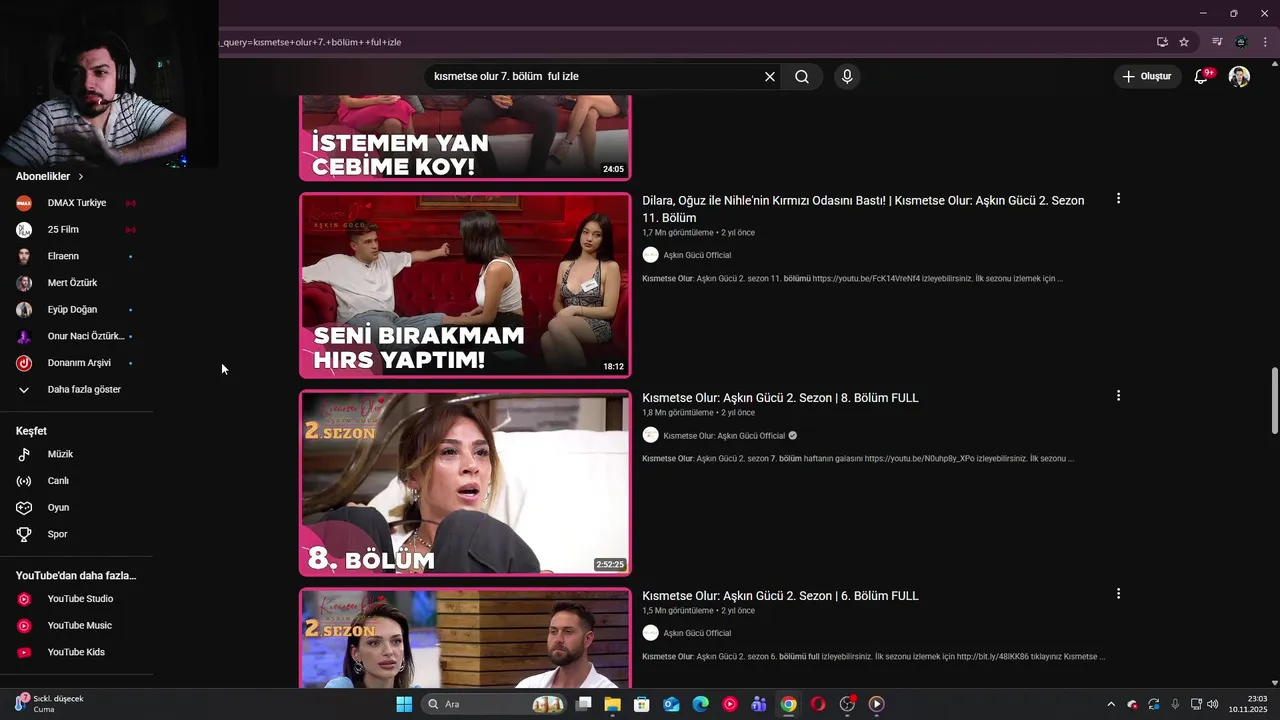Click the tray microphone icon
Viewport: 1280px width, 720px height.
point(1175,704)
